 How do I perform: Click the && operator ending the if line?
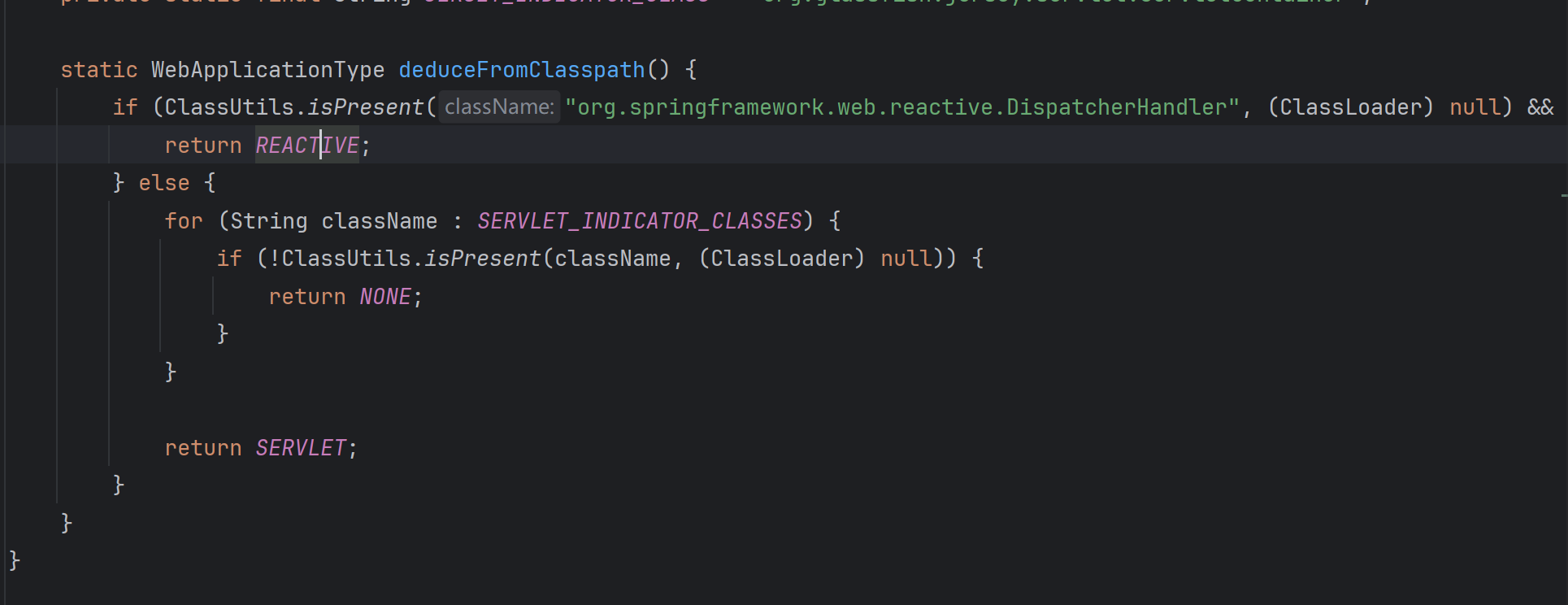pos(1540,107)
